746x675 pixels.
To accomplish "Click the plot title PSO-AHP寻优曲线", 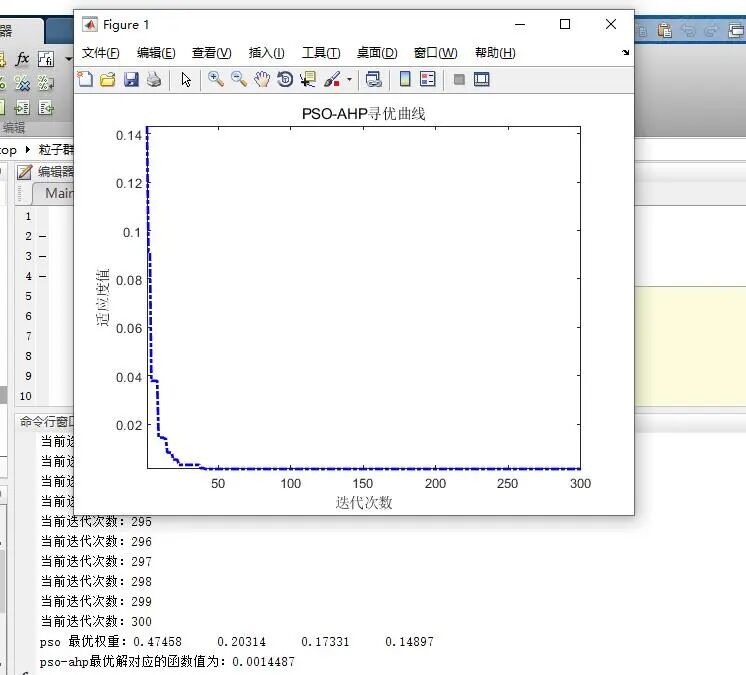I will click(363, 114).
